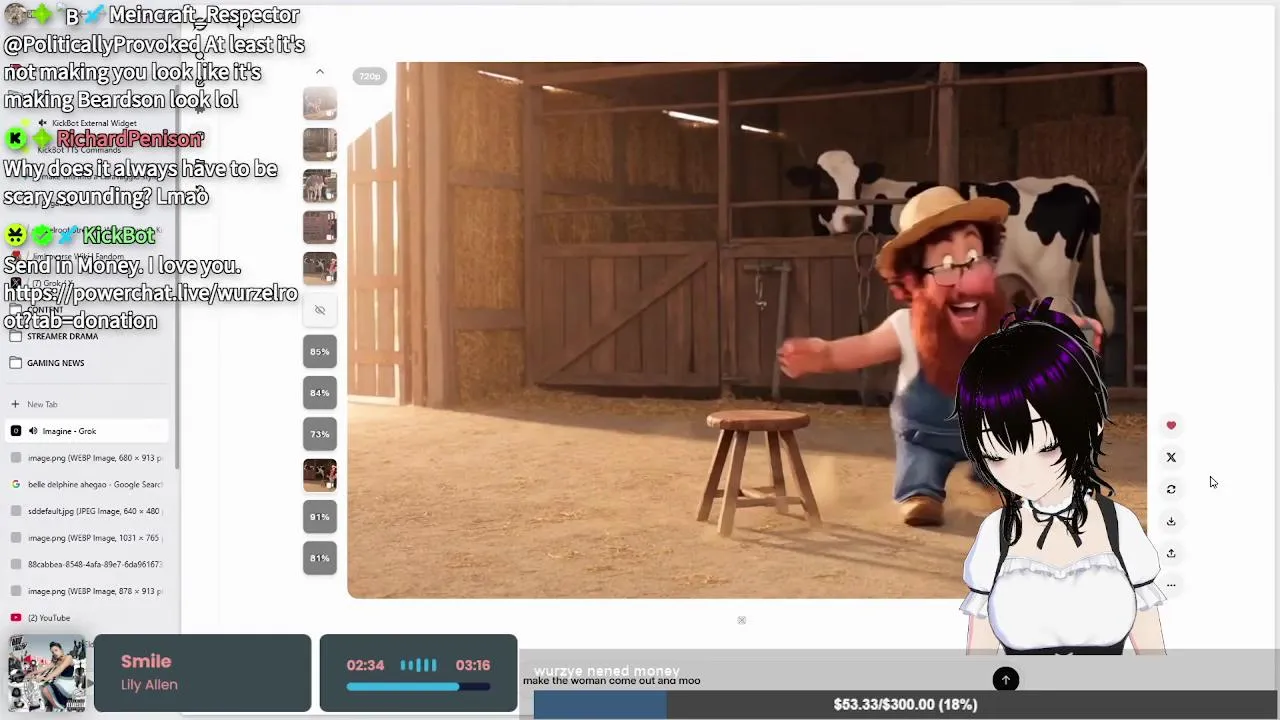The image size is (1280, 720).
Task: Open the STREAMER DRAMA folder
Action: click(62, 336)
